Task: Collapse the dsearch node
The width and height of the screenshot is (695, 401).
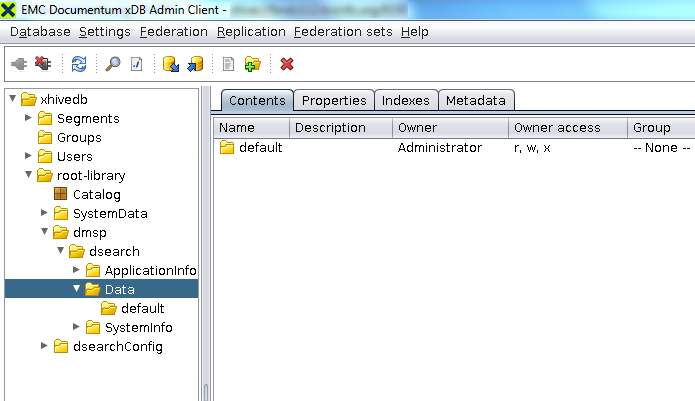Action: tap(61, 250)
